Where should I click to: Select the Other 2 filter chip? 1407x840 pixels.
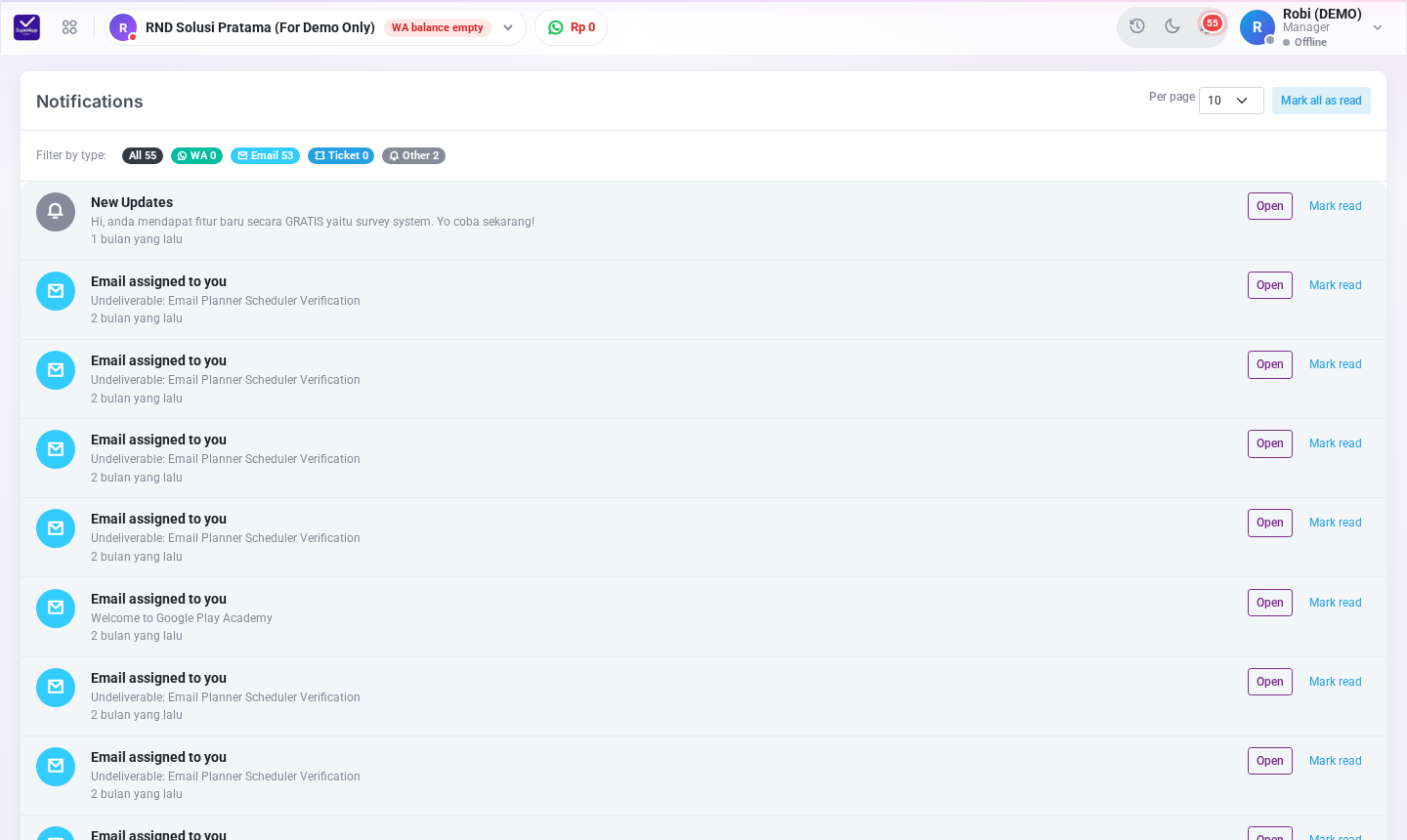[413, 155]
